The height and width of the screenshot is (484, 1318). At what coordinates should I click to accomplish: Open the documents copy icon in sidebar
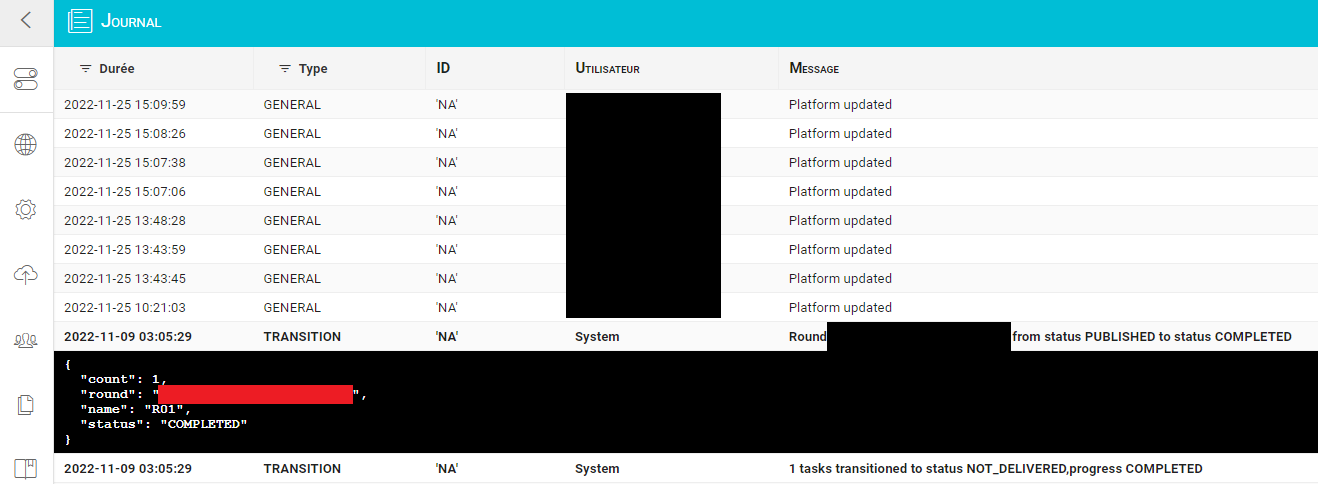[26, 405]
